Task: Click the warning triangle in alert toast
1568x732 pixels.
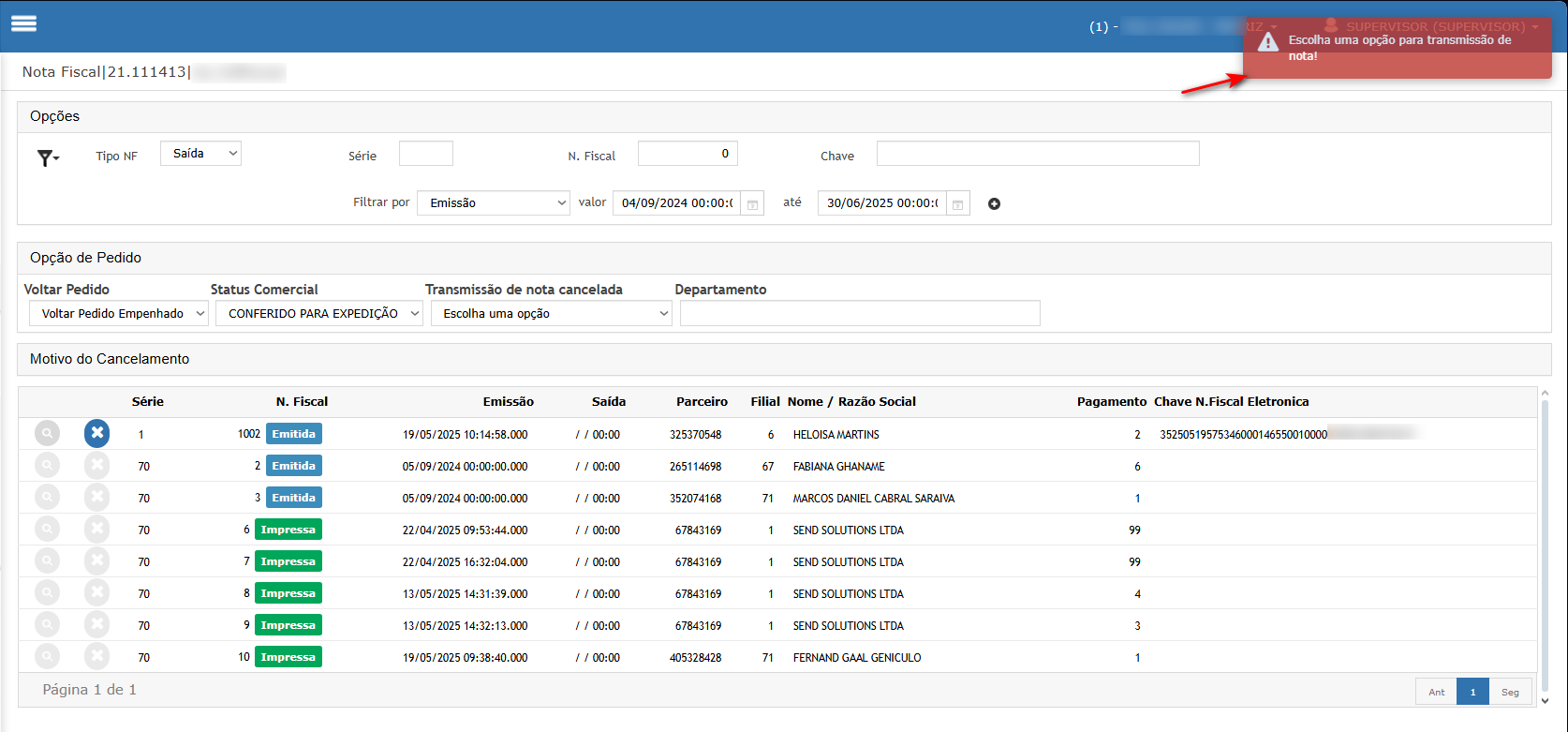Action: (1267, 42)
